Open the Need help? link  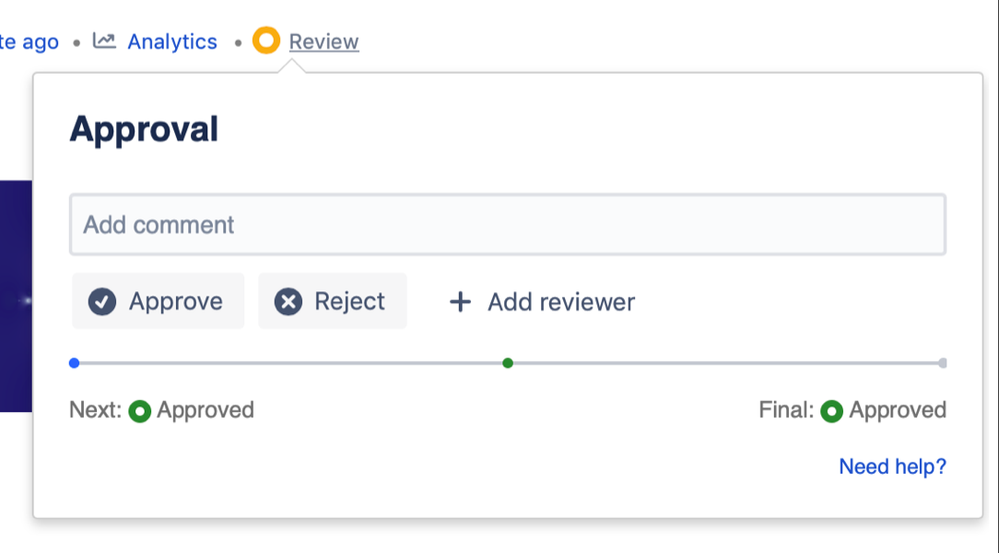point(892,466)
